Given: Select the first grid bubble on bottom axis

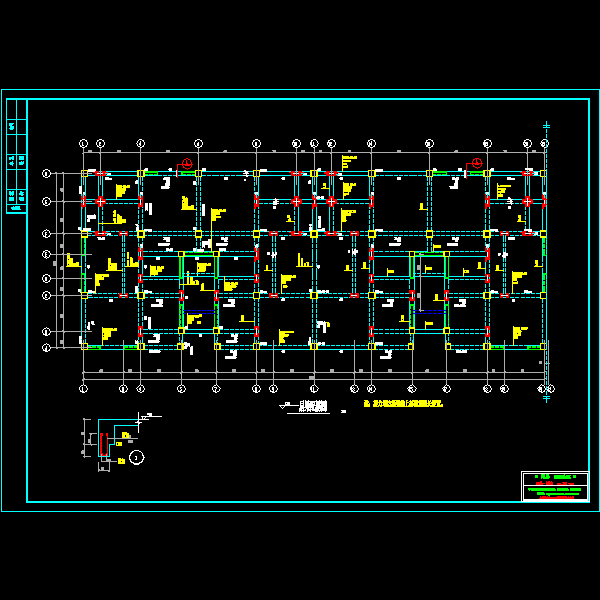Looking at the screenshot, I should pos(83,389).
